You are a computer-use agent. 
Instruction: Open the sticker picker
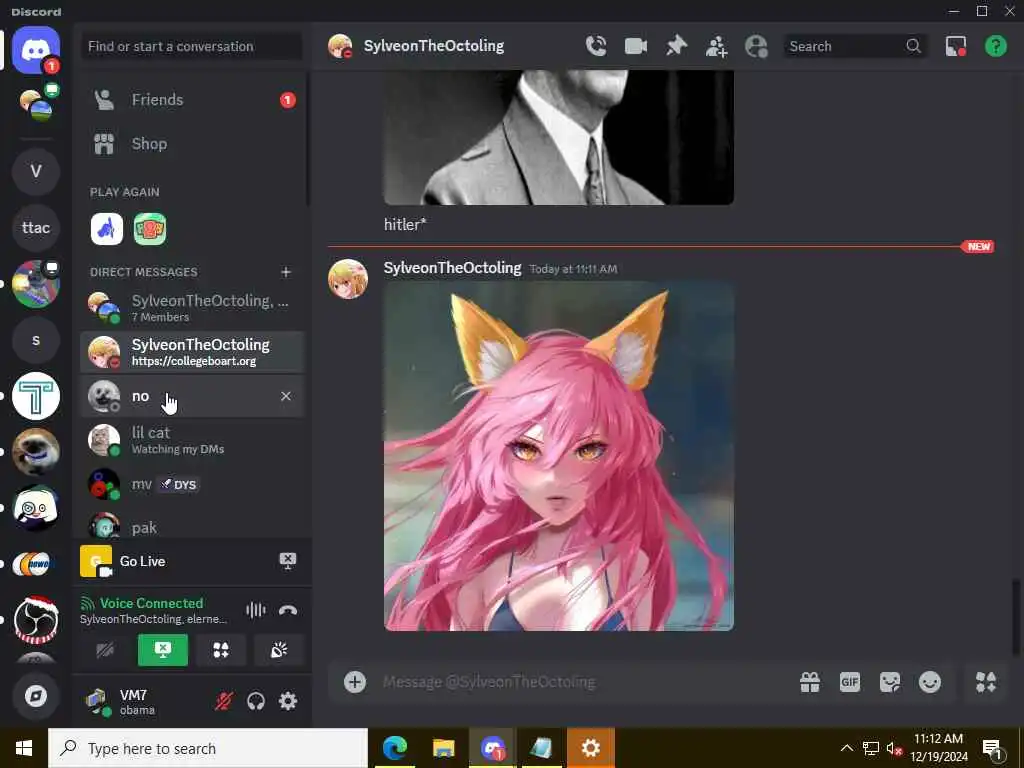[x=889, y=682]
